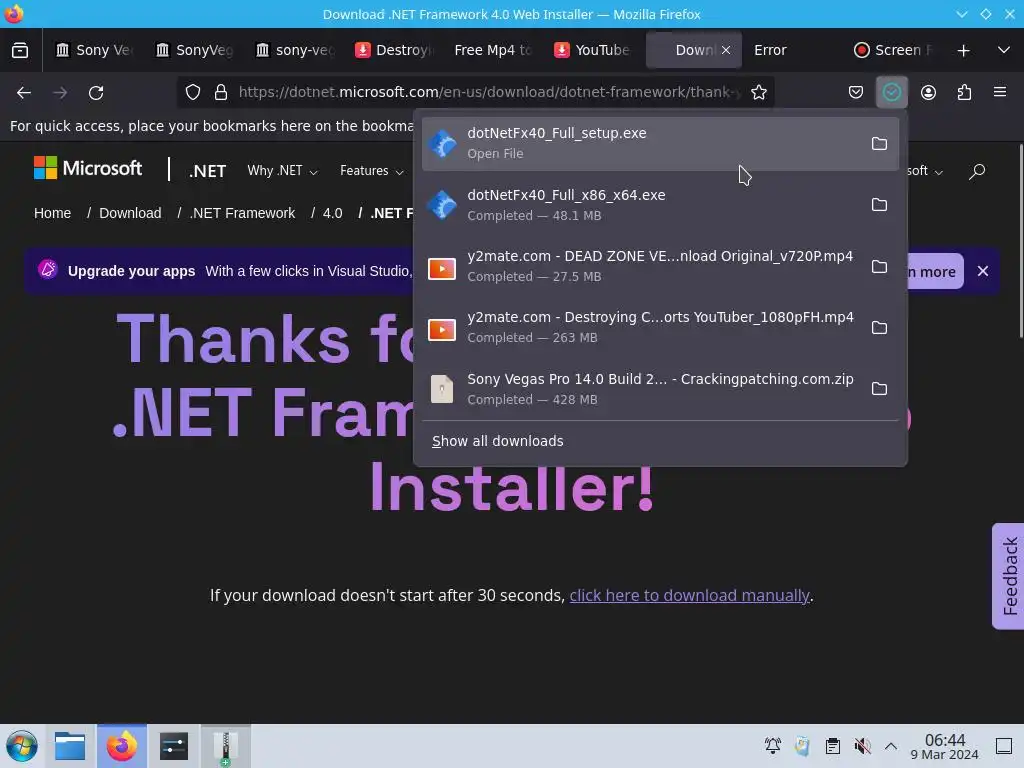
Task: Show Sony Vegas Pro zip in folder
Action: 879,389
